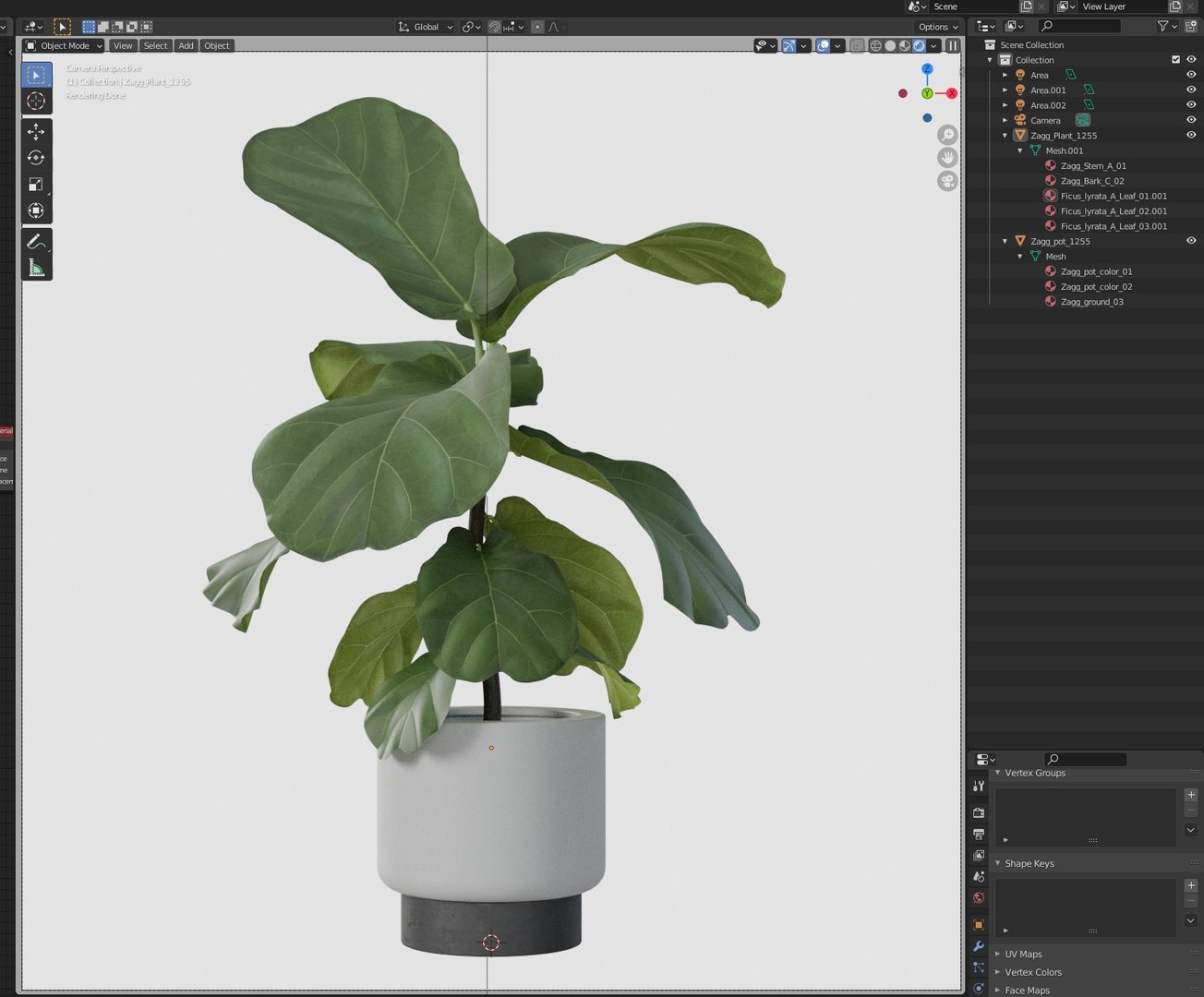Screen dimensions: 1204x997
Task: Open the Add menu
Action: click(x=187, y=45)
